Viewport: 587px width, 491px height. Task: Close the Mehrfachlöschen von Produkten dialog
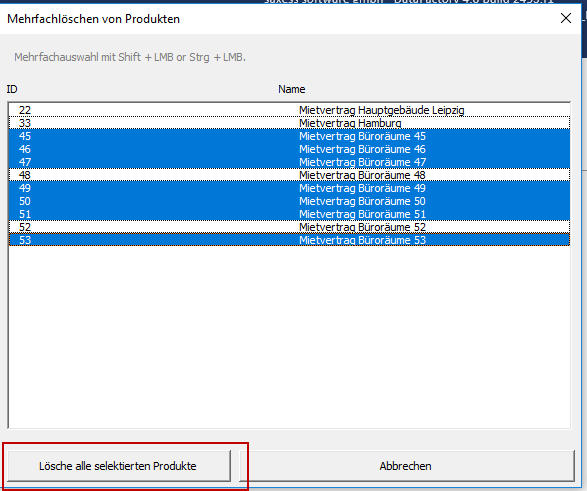[566, 18]
